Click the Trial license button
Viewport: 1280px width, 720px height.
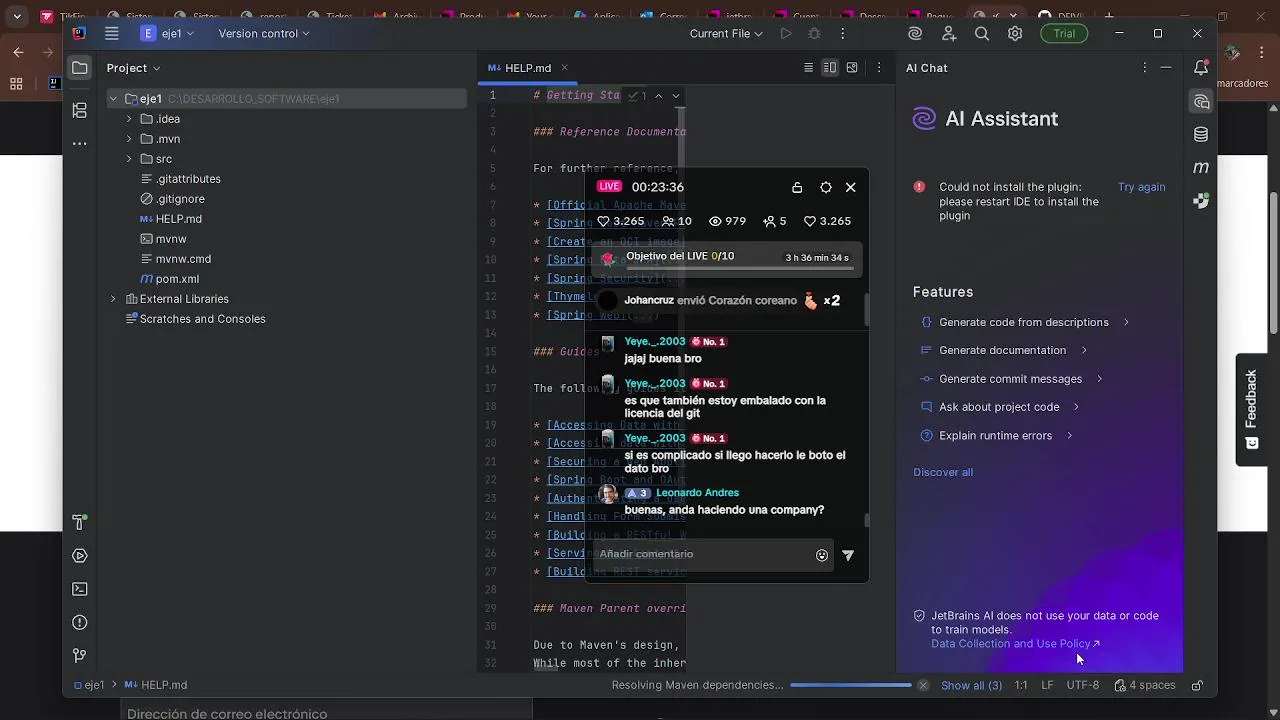tap(1064, 33)
